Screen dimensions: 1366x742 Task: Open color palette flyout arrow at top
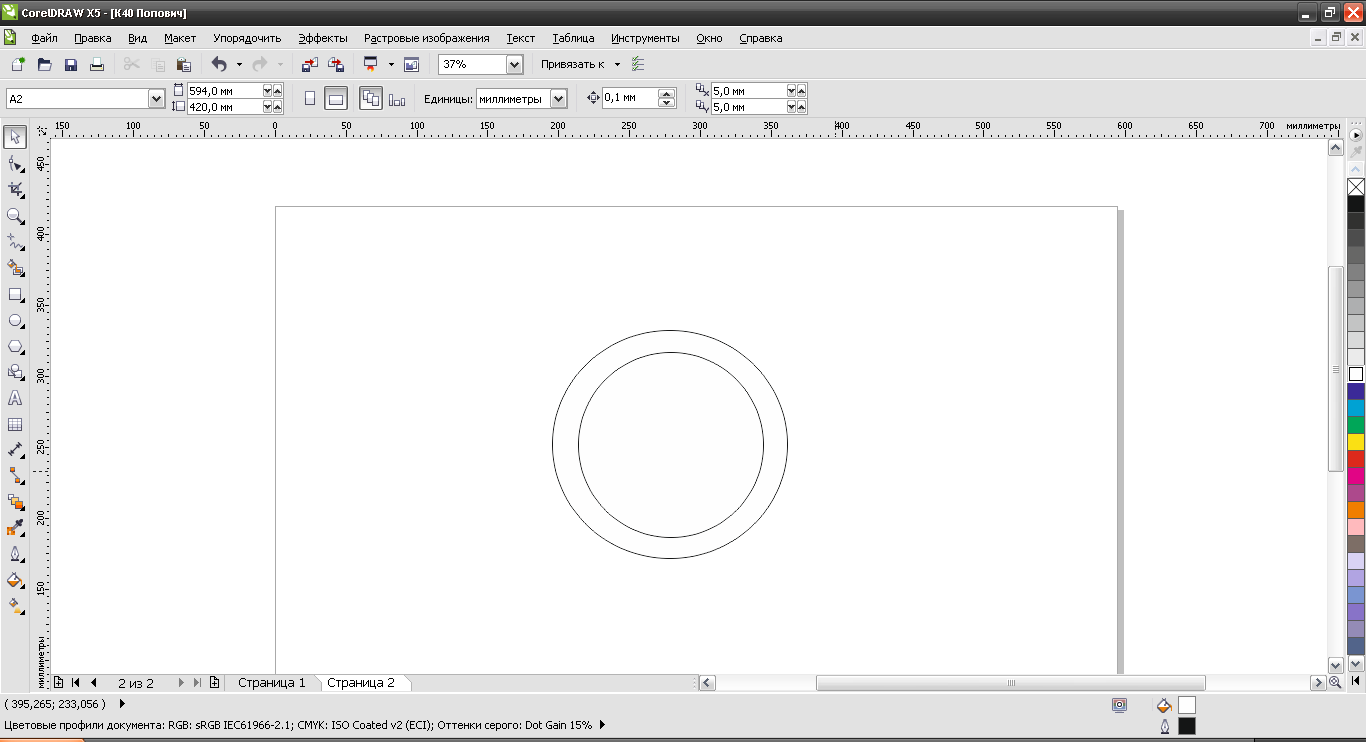(x=1356, y=135)
